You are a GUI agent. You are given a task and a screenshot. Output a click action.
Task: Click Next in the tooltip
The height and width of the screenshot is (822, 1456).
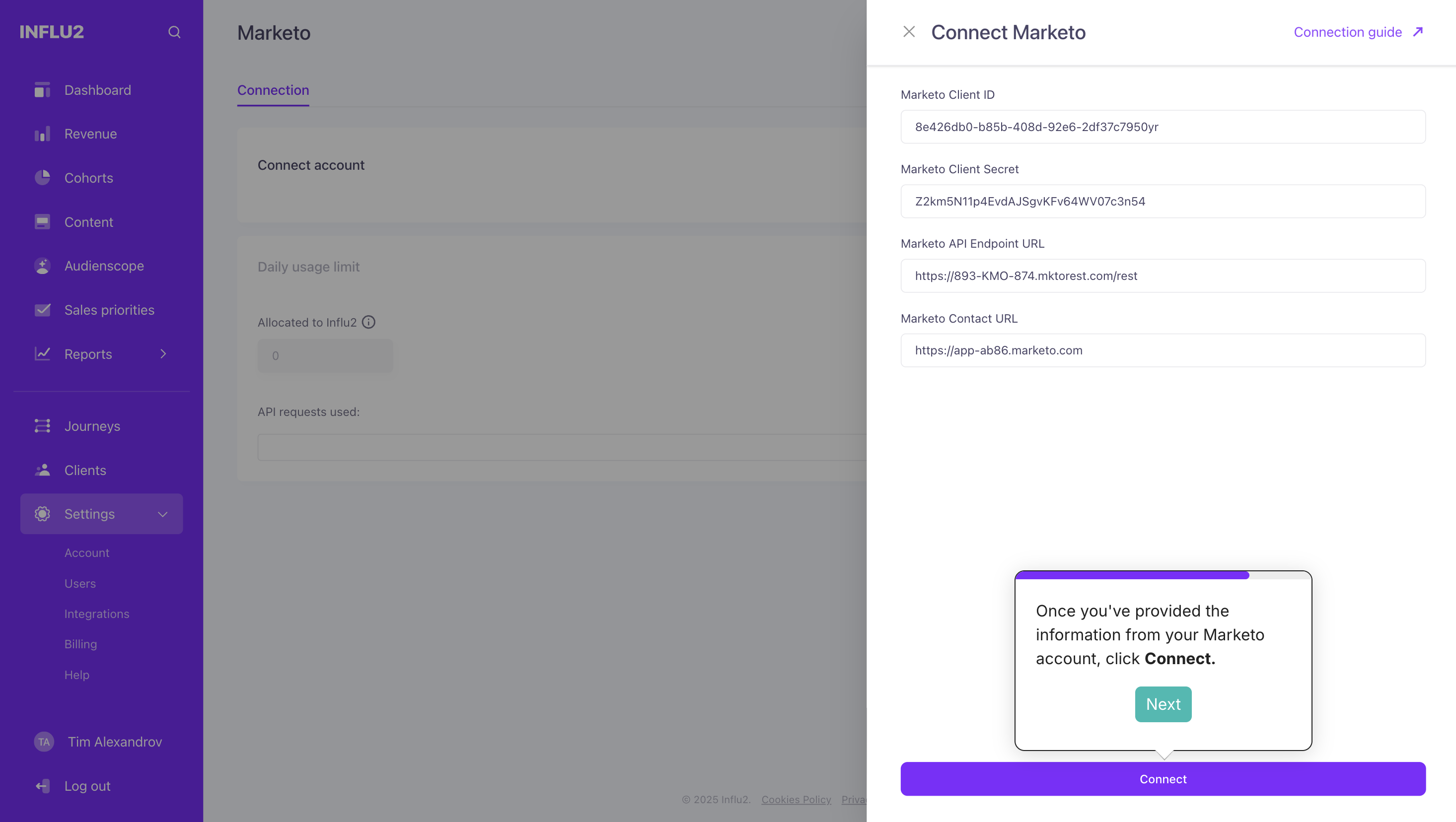point(1163,704)
